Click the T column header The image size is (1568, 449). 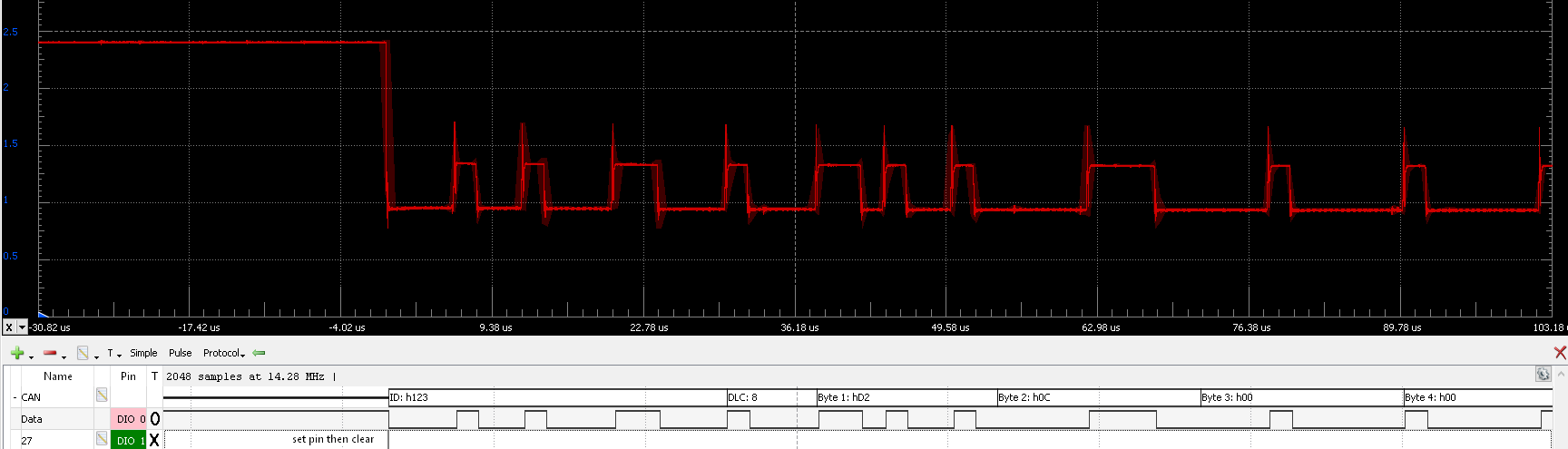coord(154,376)
